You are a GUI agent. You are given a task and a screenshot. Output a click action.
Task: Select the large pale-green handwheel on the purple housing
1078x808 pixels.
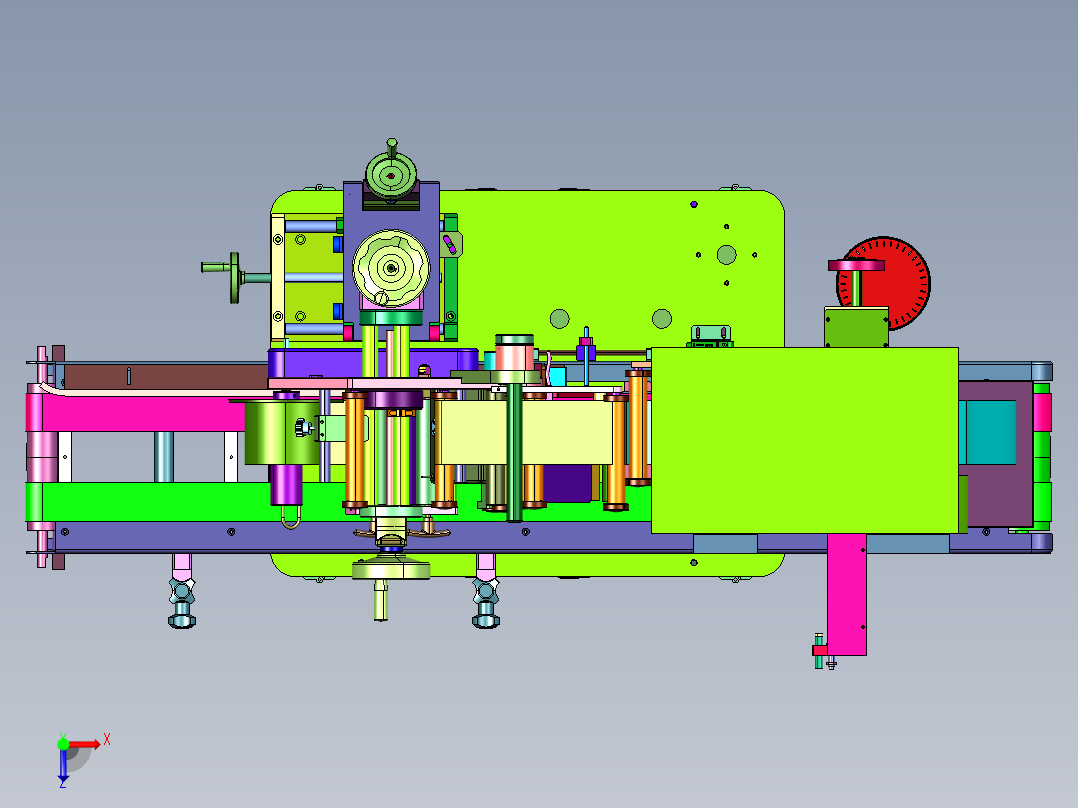click(391, 269)
